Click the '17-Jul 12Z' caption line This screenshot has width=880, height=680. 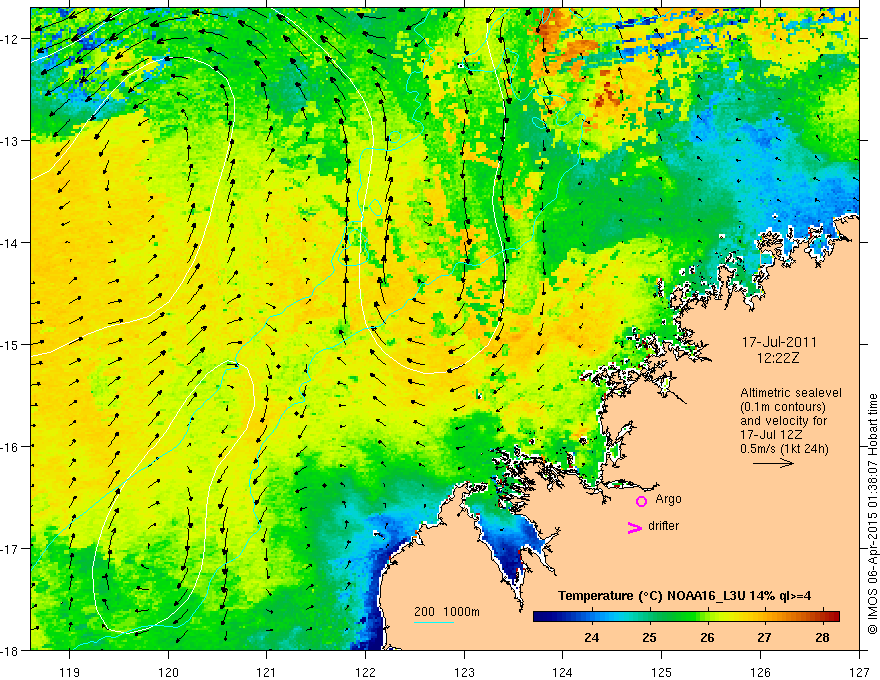771,435
